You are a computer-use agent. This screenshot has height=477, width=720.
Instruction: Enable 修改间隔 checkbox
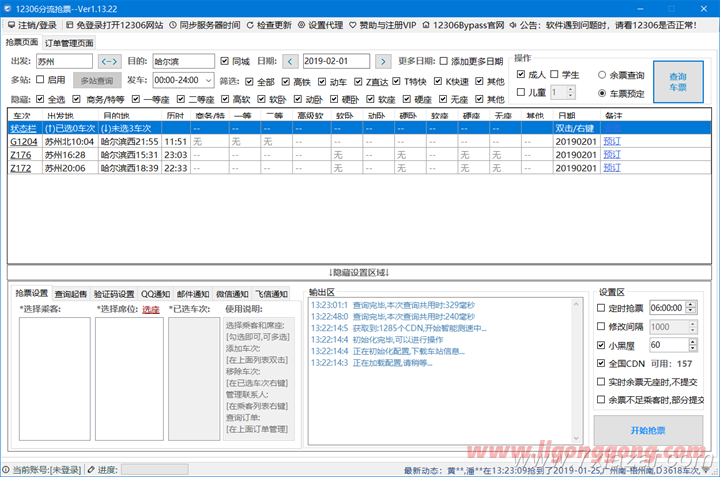[x=601, y=326]
